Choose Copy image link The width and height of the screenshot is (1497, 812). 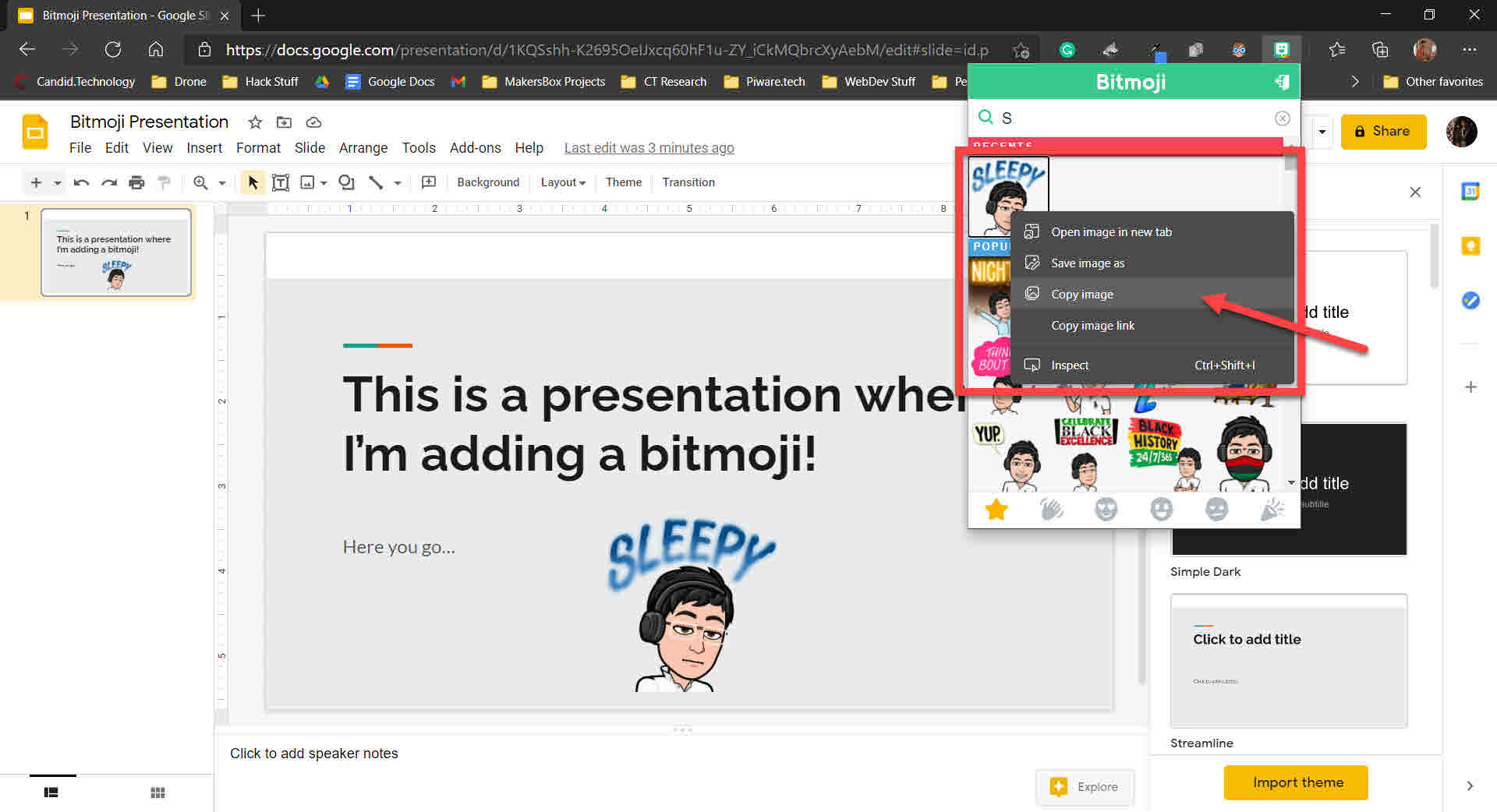(1152, 326)
